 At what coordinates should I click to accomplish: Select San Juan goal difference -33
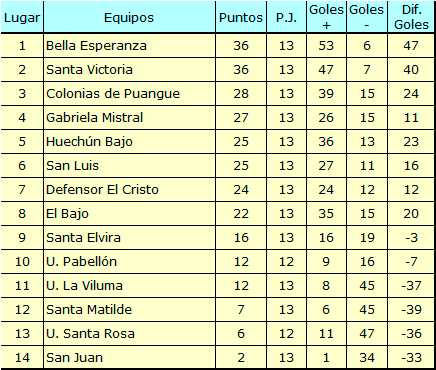(411, 358)
